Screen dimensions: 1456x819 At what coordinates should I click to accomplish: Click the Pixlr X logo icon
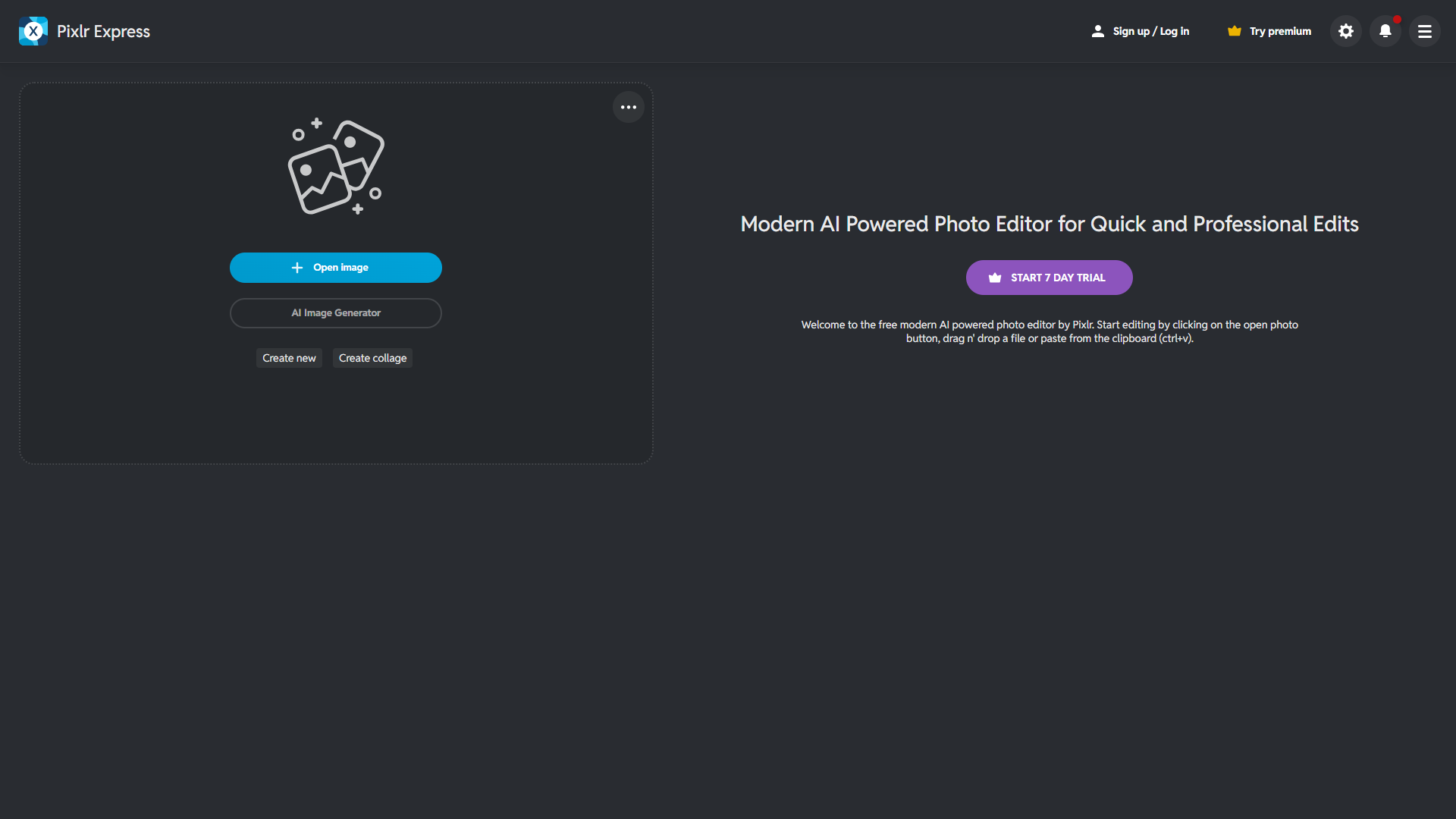click(33, 31)
